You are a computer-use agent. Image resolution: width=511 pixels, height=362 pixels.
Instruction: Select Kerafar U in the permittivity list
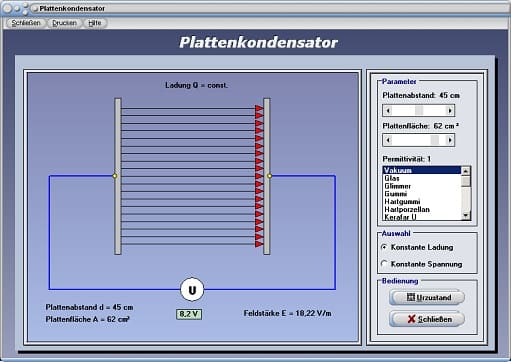coord(422,217)
